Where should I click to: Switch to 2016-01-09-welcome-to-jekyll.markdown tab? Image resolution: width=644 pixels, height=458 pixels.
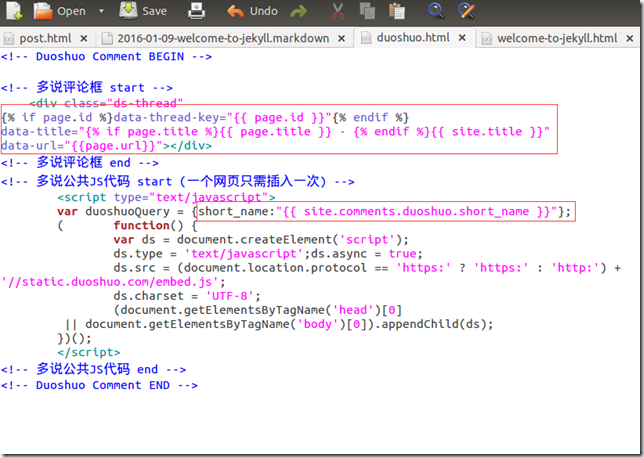(x=223, y=38)
